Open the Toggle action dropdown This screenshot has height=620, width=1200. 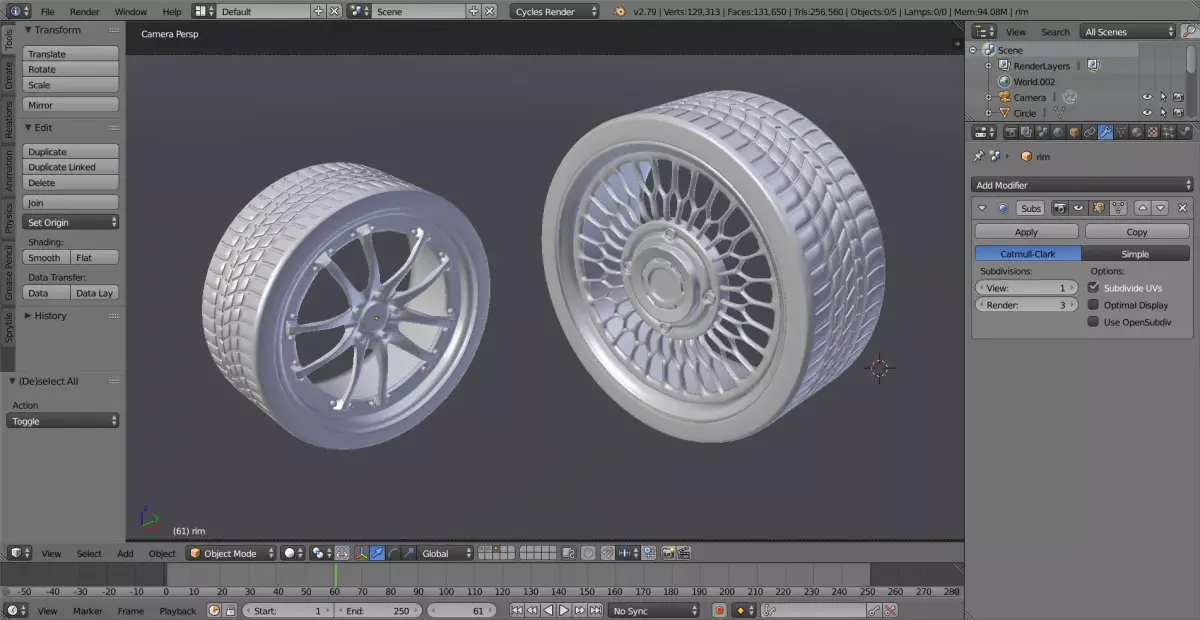pos(63,421)
